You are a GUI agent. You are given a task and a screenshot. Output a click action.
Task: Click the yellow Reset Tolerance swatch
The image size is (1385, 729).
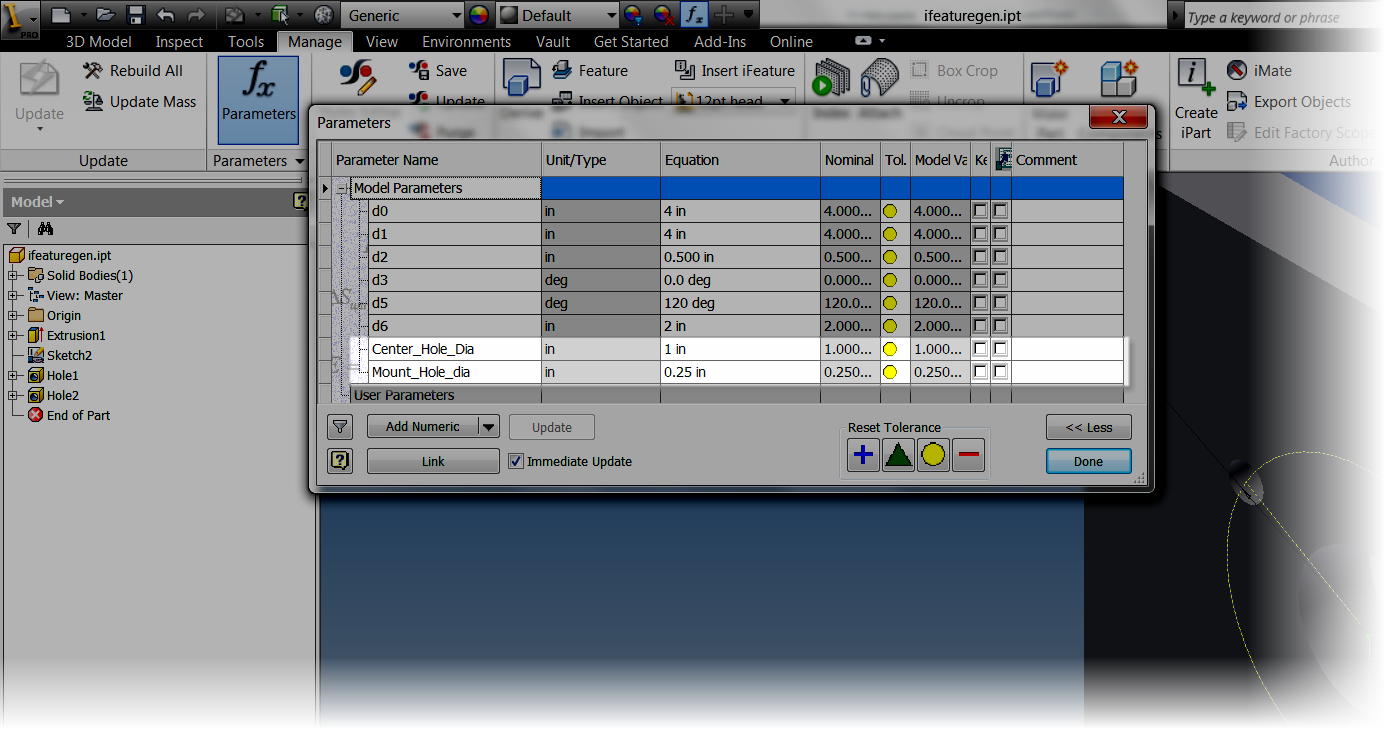[x=933, y=454]
